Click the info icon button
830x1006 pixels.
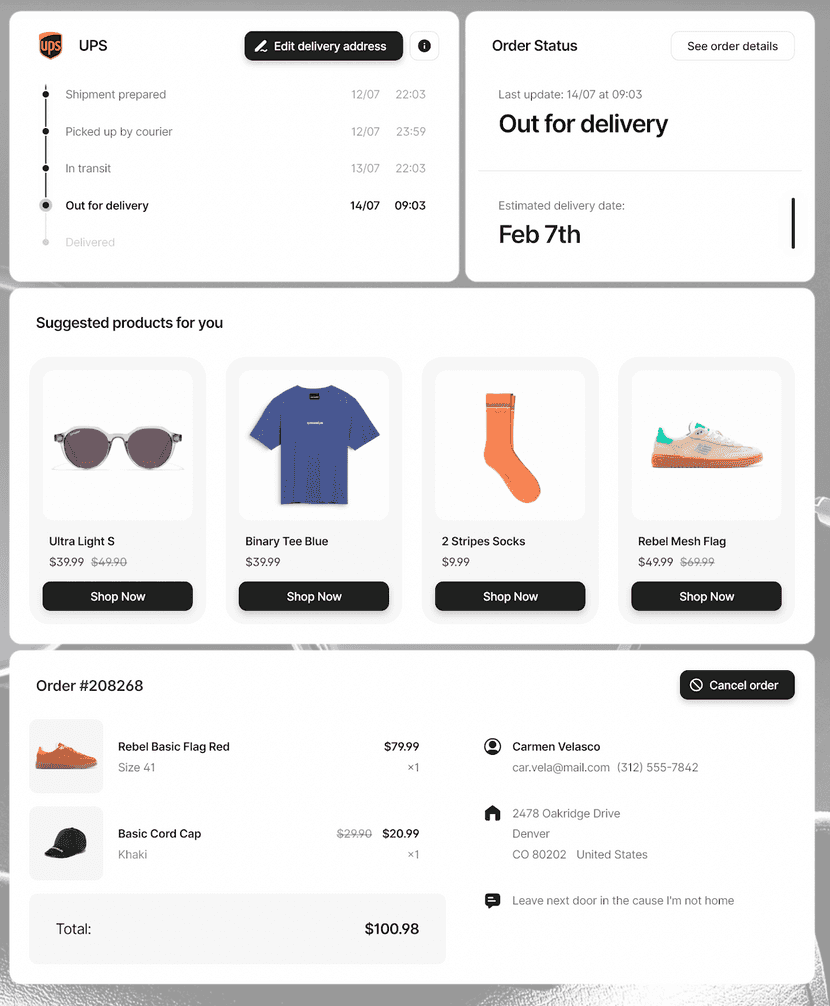[424, 46]
